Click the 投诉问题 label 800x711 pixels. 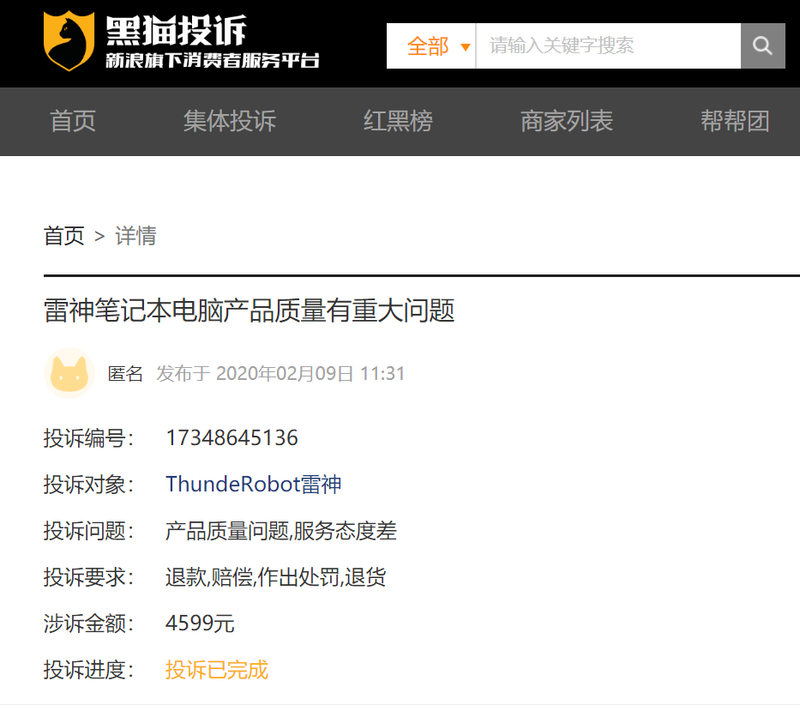pos(89,530)
